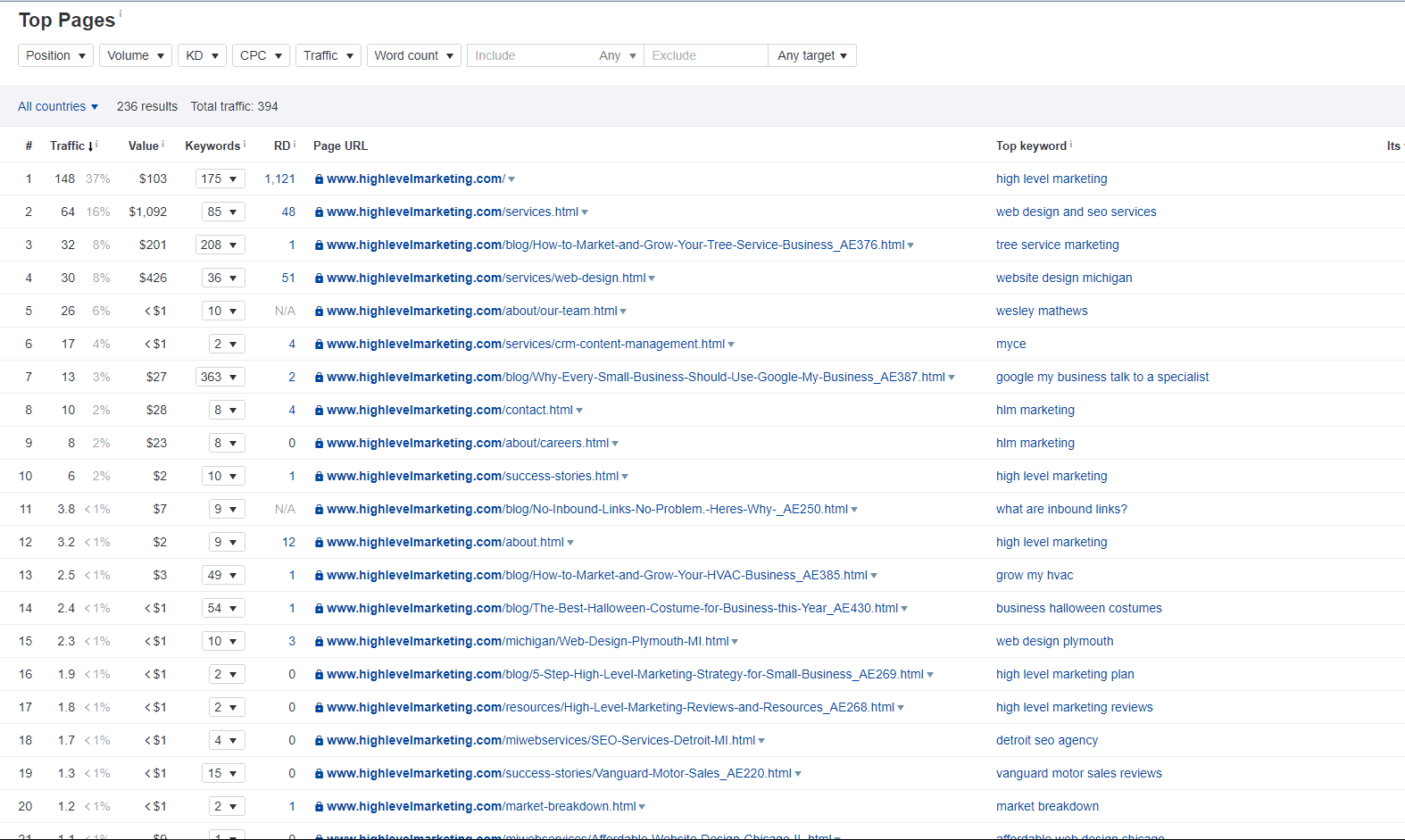Click the info icon next to Top Pages title
This screenshot has height=840, width=1405.
pyautogui.click(x=121, y=13)
